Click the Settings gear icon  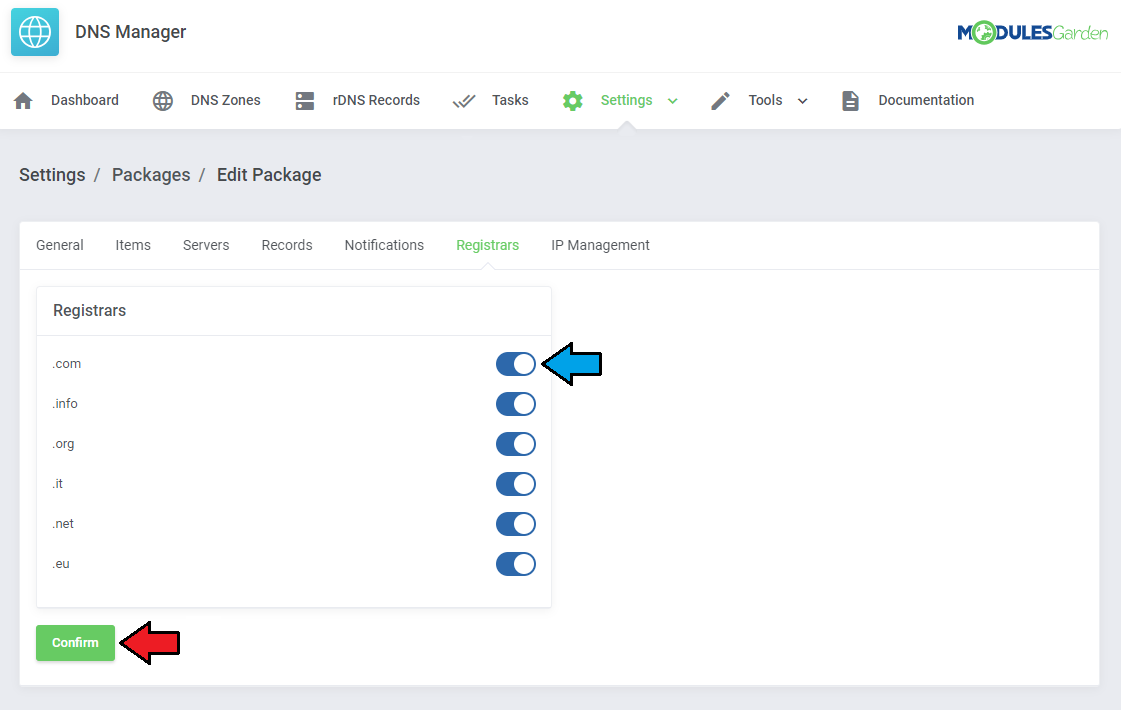click(573, 101)
